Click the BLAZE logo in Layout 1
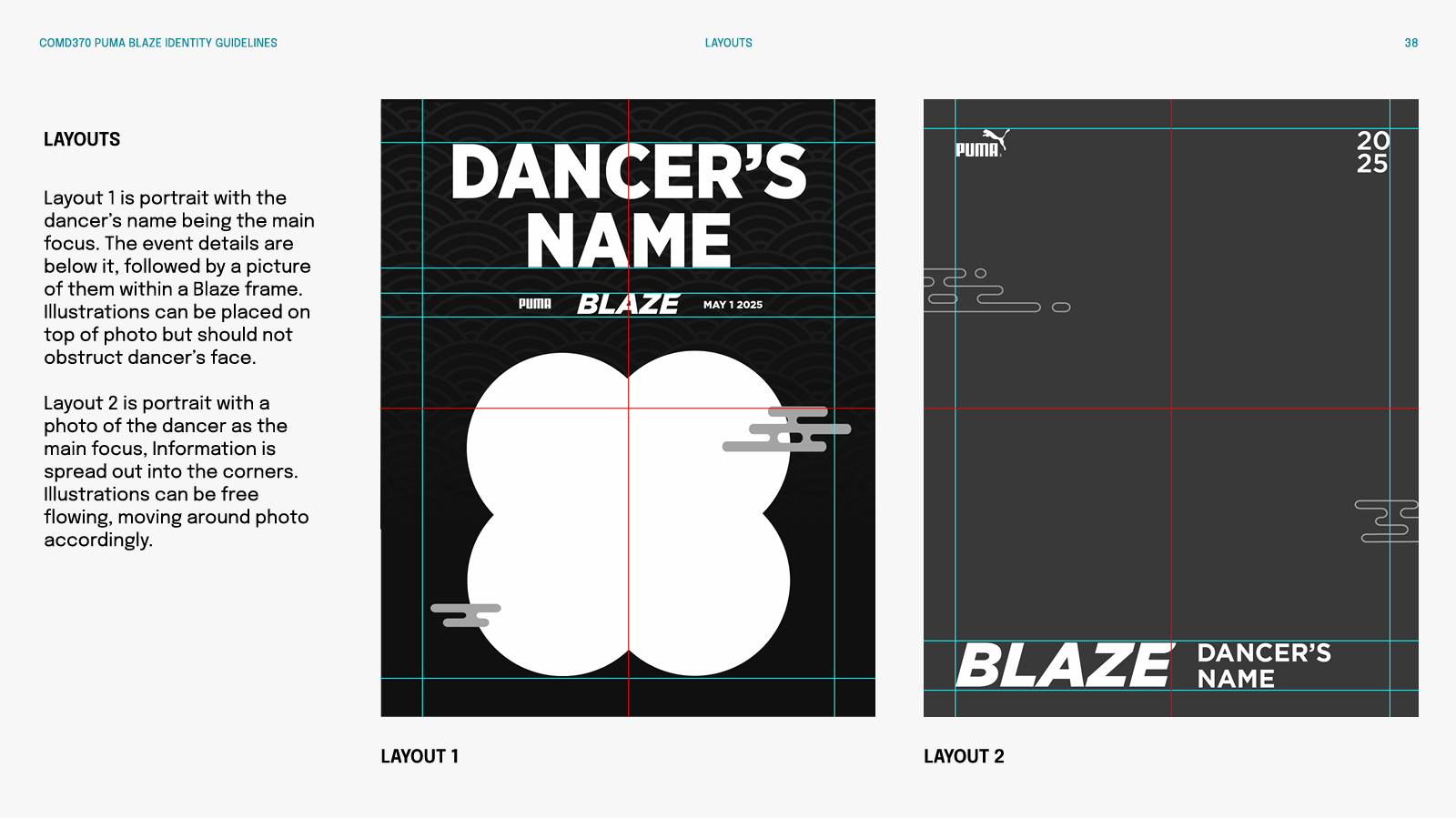 628,304
